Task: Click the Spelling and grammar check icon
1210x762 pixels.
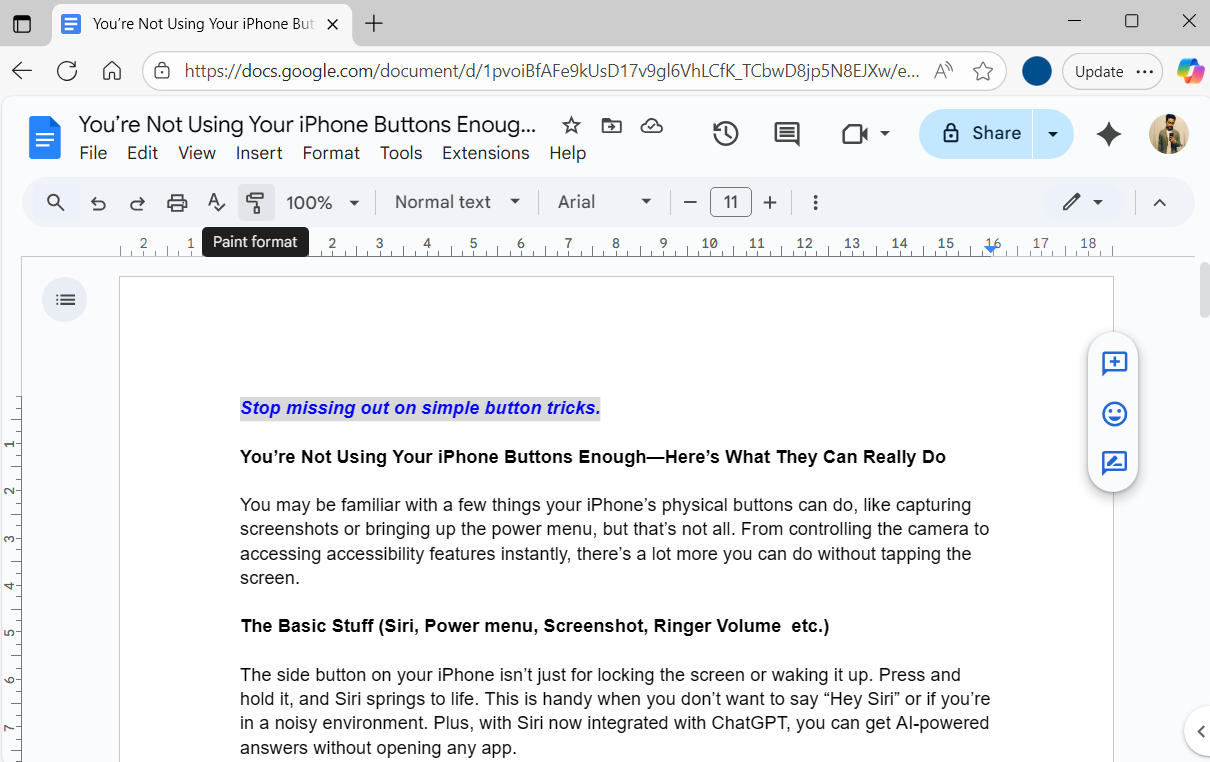Action: 216,203
